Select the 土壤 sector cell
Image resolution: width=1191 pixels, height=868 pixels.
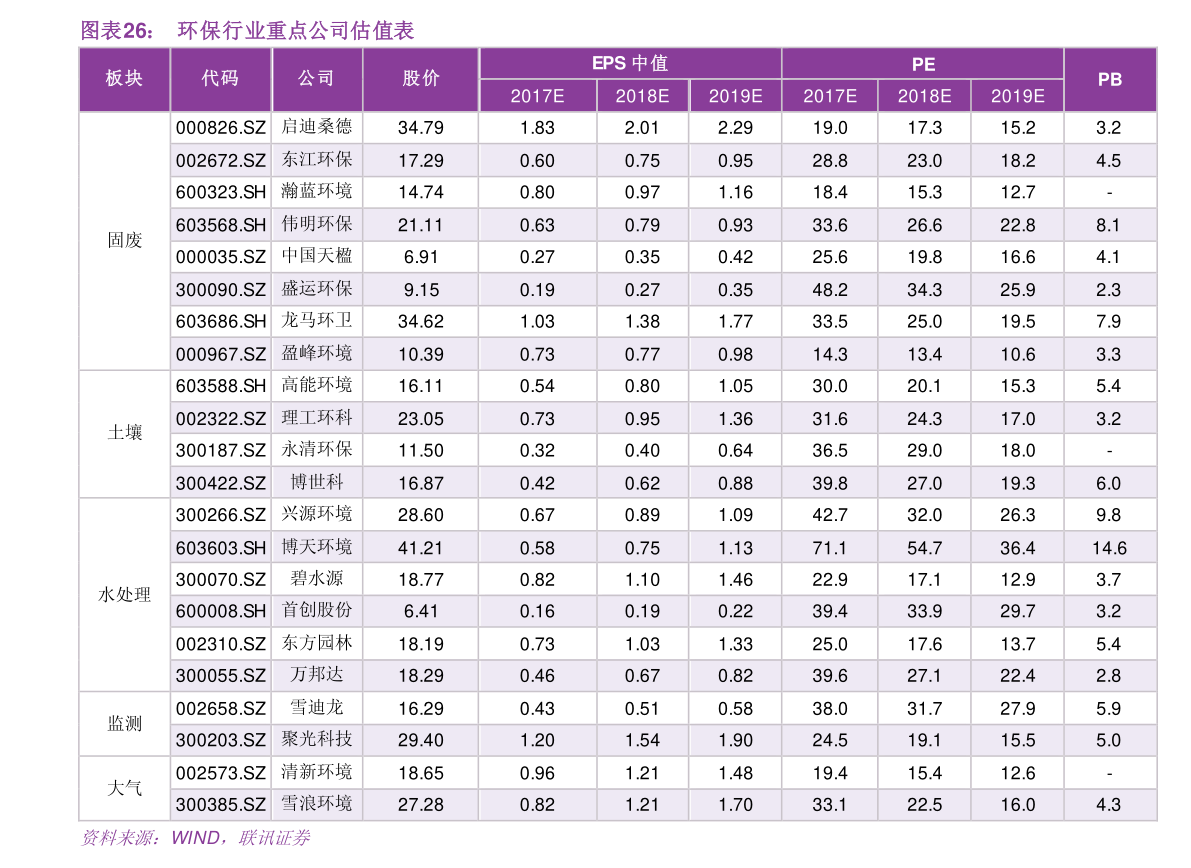tap(125, 434)
